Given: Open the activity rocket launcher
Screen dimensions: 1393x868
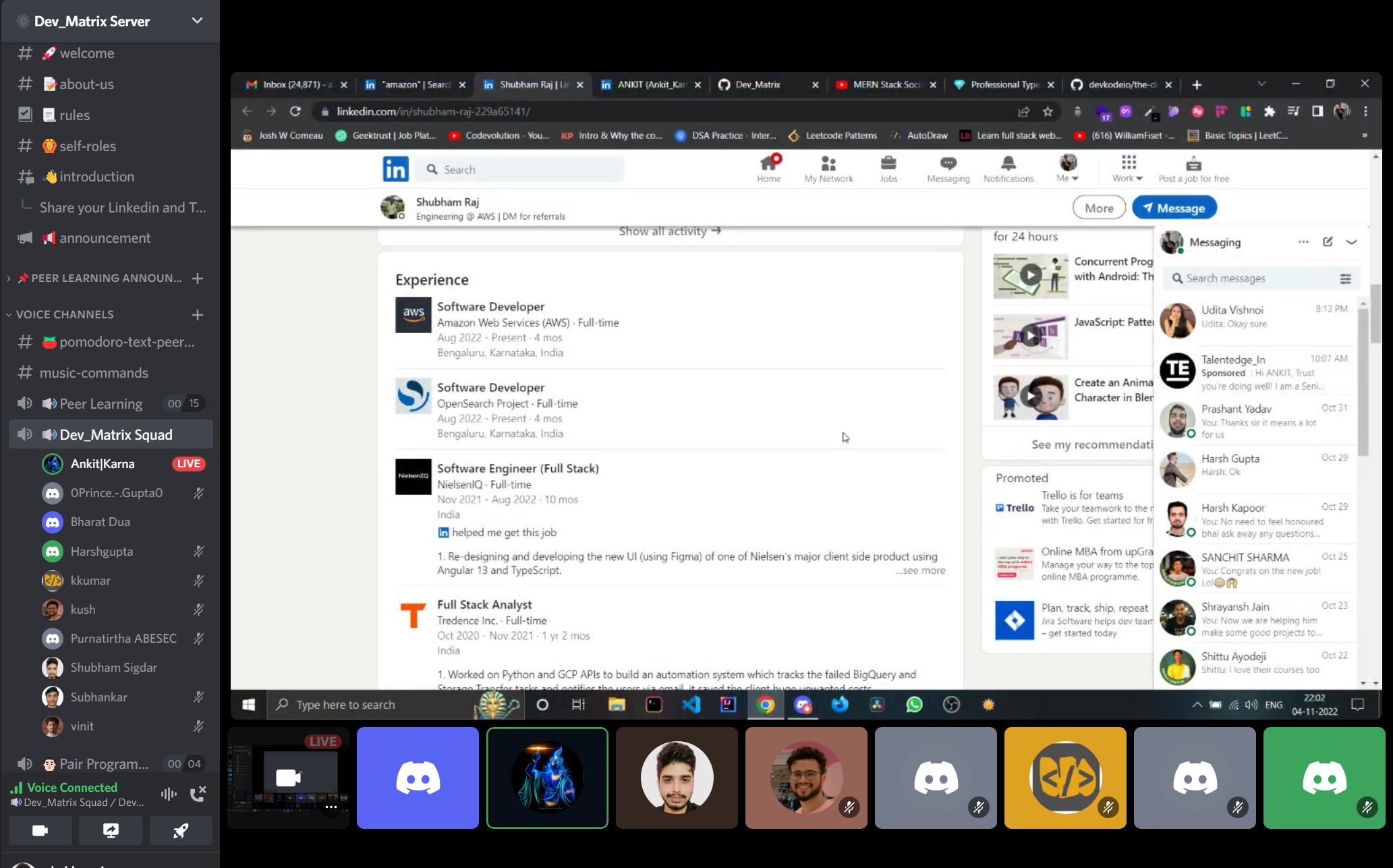Looking at the screenshot, I should [x=180, y=830].
